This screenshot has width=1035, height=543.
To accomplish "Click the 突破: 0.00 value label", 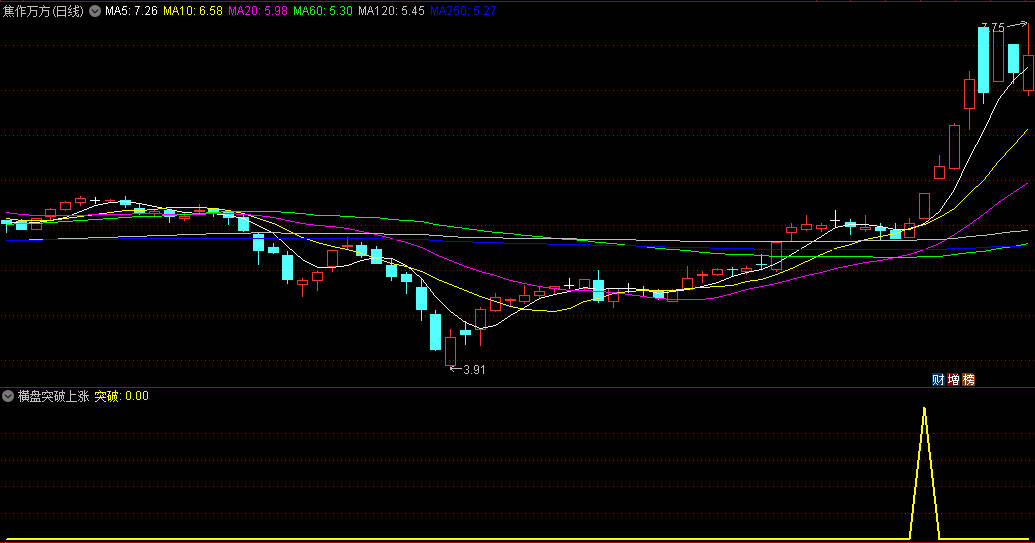I will 121,396.
